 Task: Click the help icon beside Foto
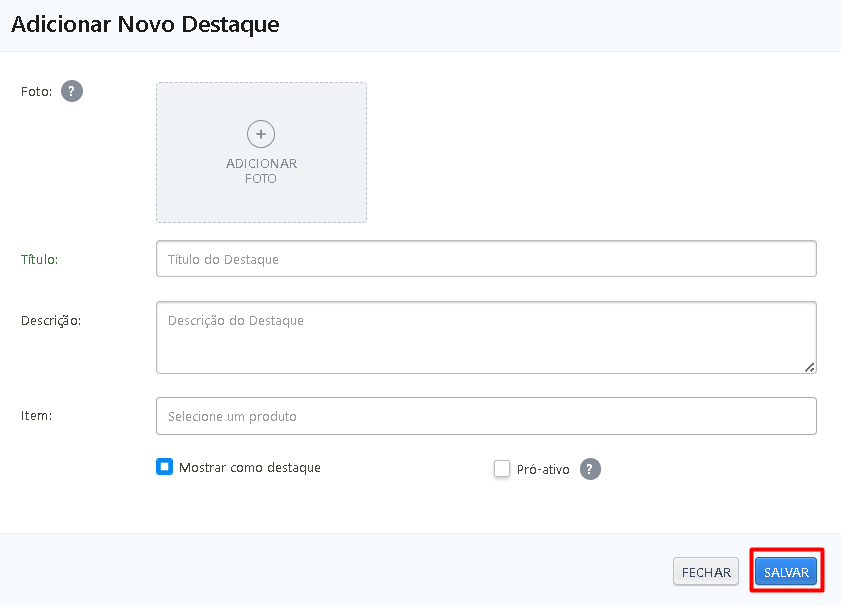(x=71, y=91)
